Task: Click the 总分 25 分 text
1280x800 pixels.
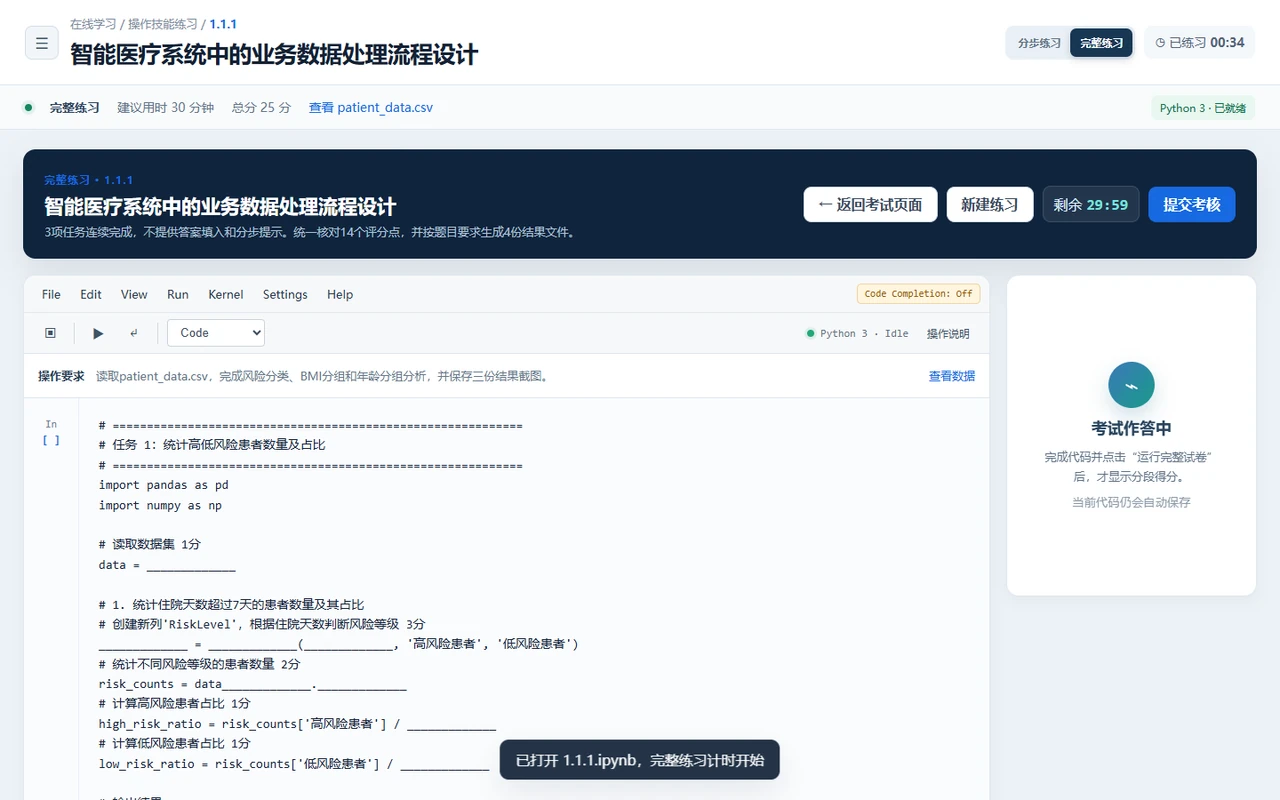Action: 261,107
